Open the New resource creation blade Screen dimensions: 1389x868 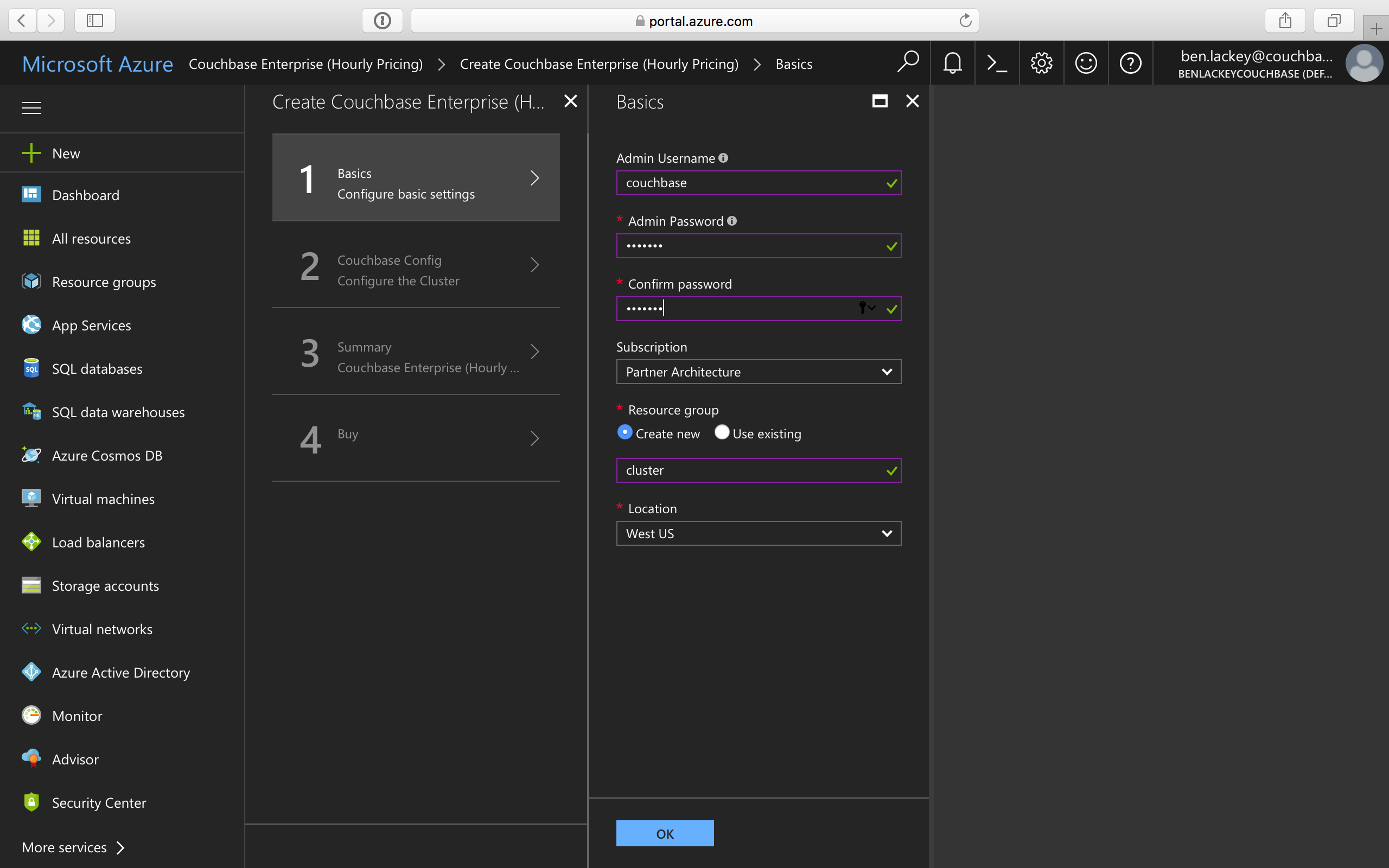click(x=66, y=152)
